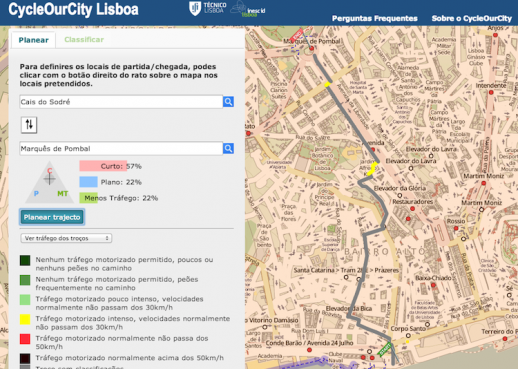Switch to the Planear tab

33,40
